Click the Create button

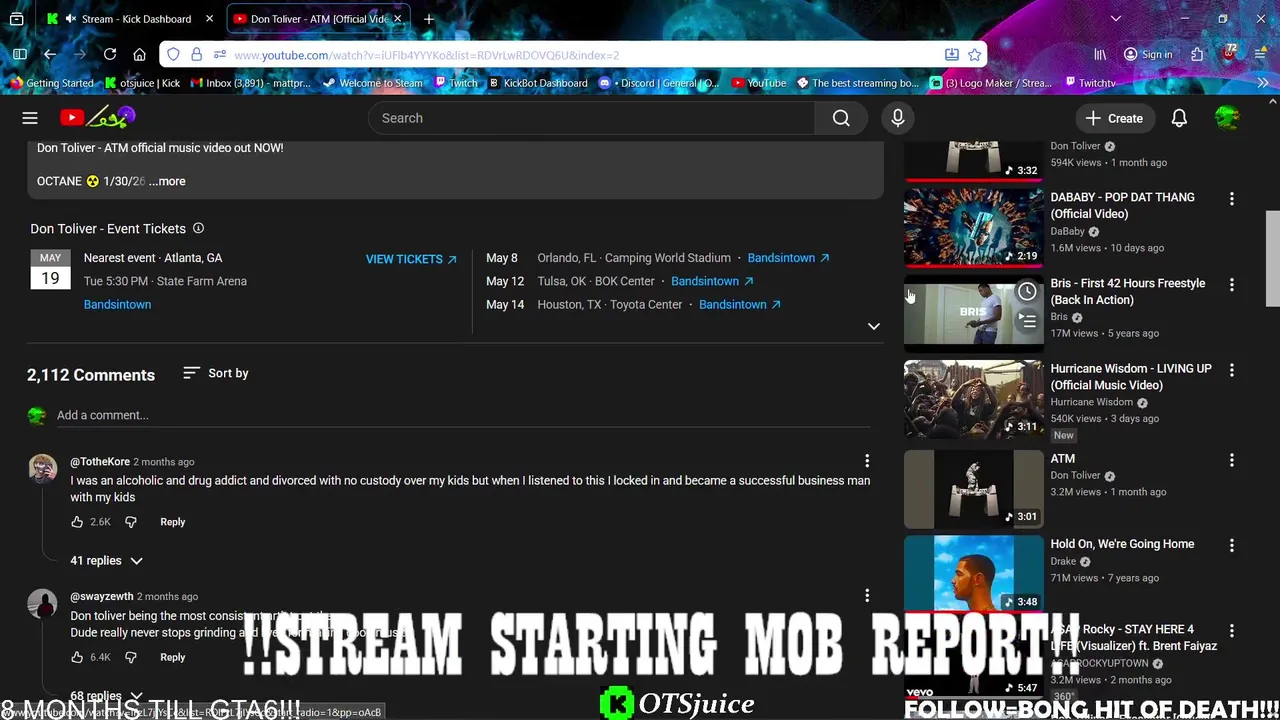click(1114, 118)
